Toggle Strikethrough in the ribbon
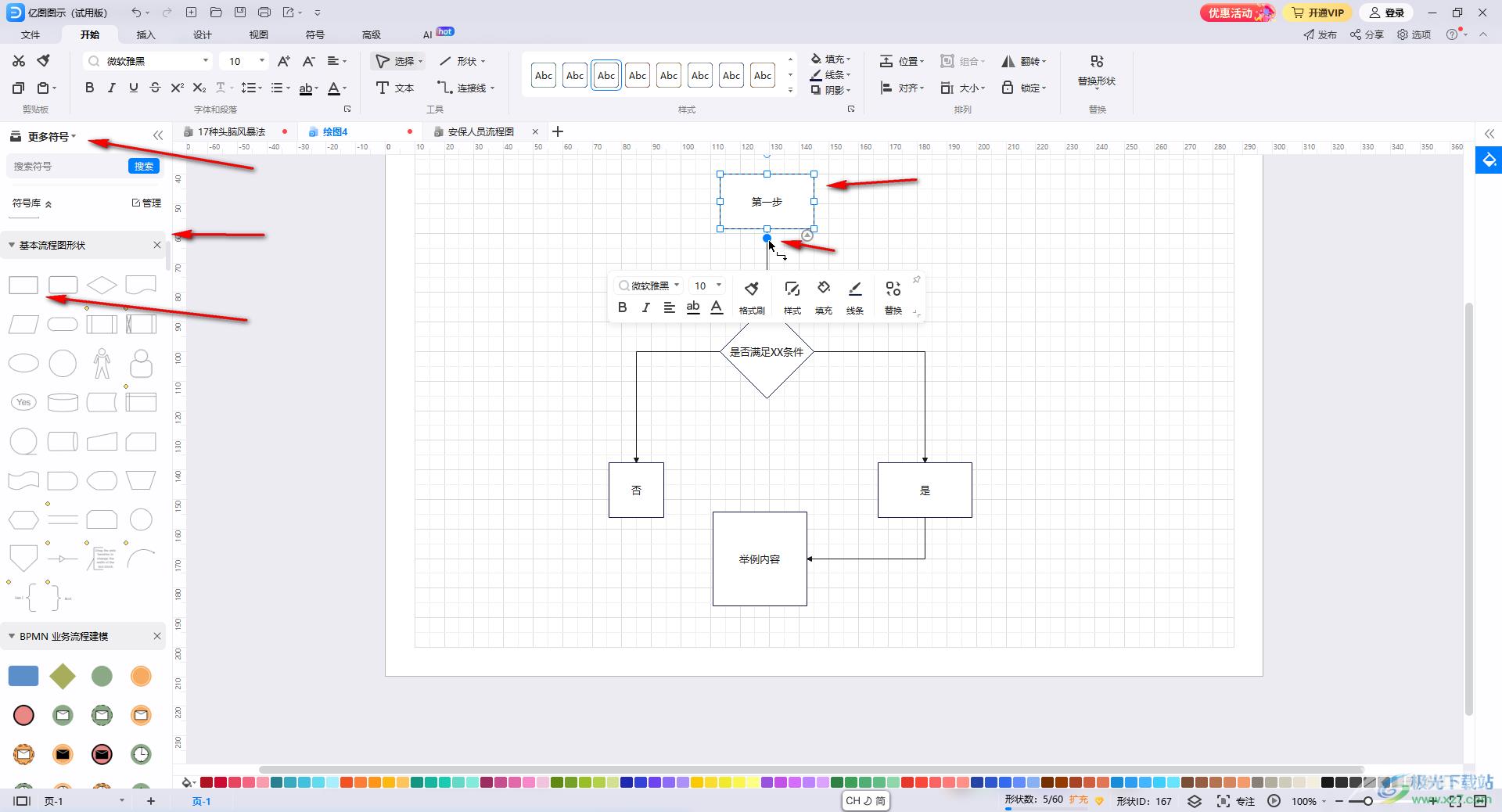 point(155,88)
